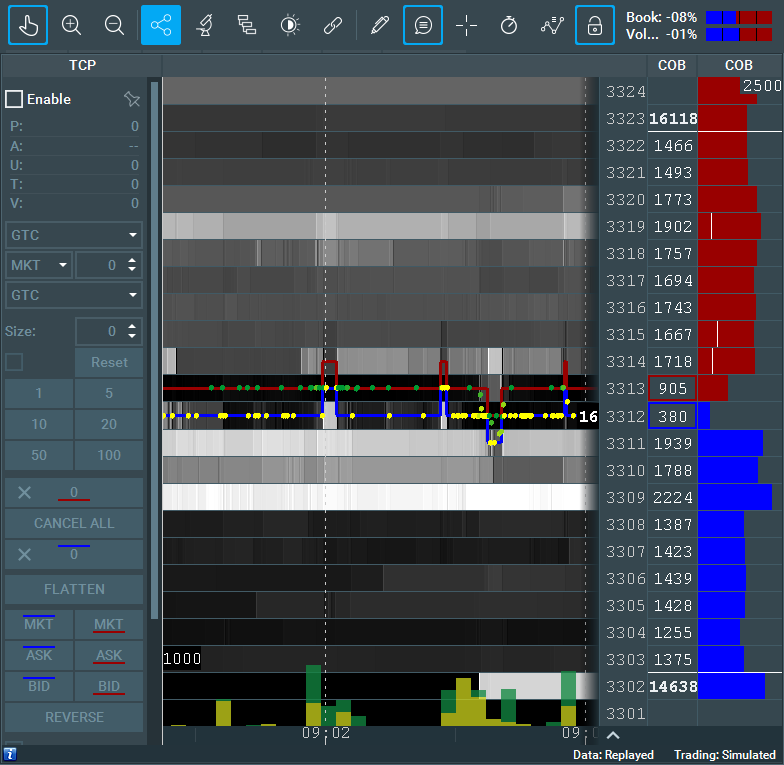Image resolution: width=784 pixels, height=765 pixels.
Task: Open the stopwatch timer tool
Action: [508, 25]
